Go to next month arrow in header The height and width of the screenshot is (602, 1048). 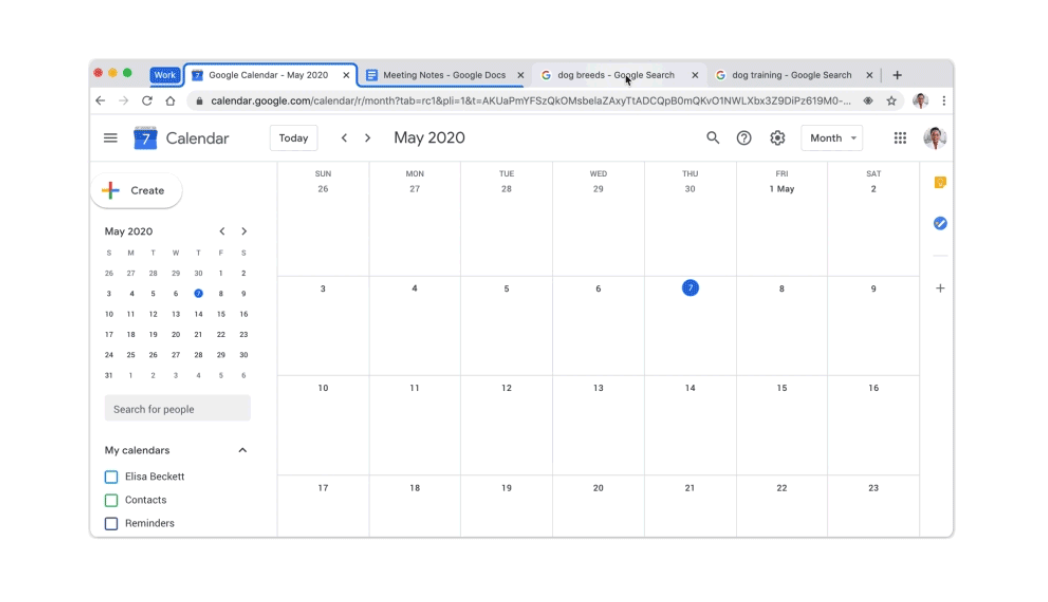[368, 138]
